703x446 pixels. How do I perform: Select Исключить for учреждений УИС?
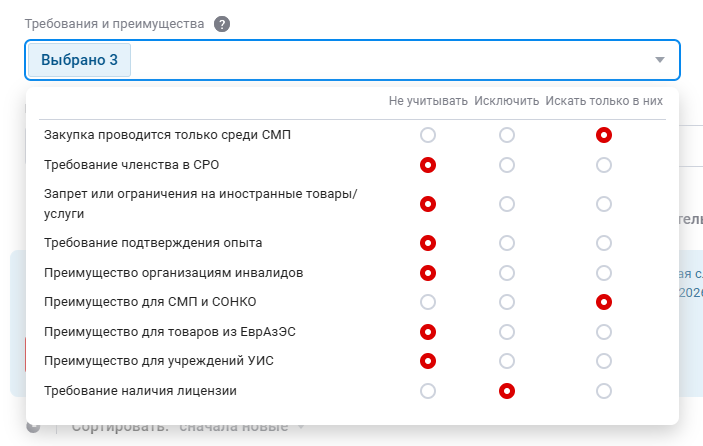[507, 361]
